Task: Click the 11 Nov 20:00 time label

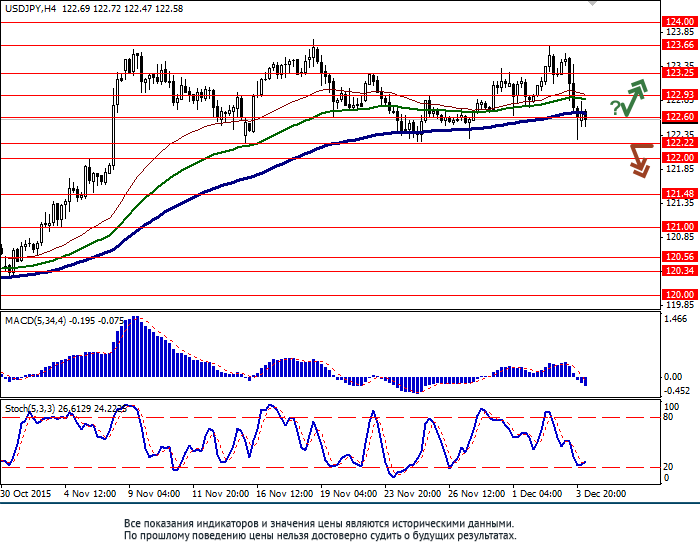Action: [x=221, y=494]
